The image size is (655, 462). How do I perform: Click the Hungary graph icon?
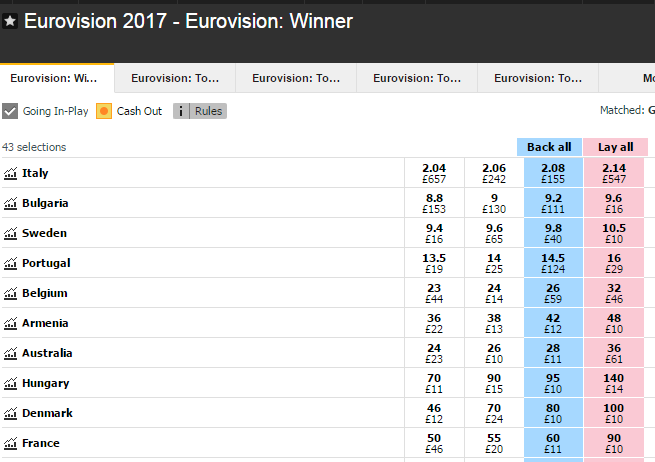coord(11,383)
